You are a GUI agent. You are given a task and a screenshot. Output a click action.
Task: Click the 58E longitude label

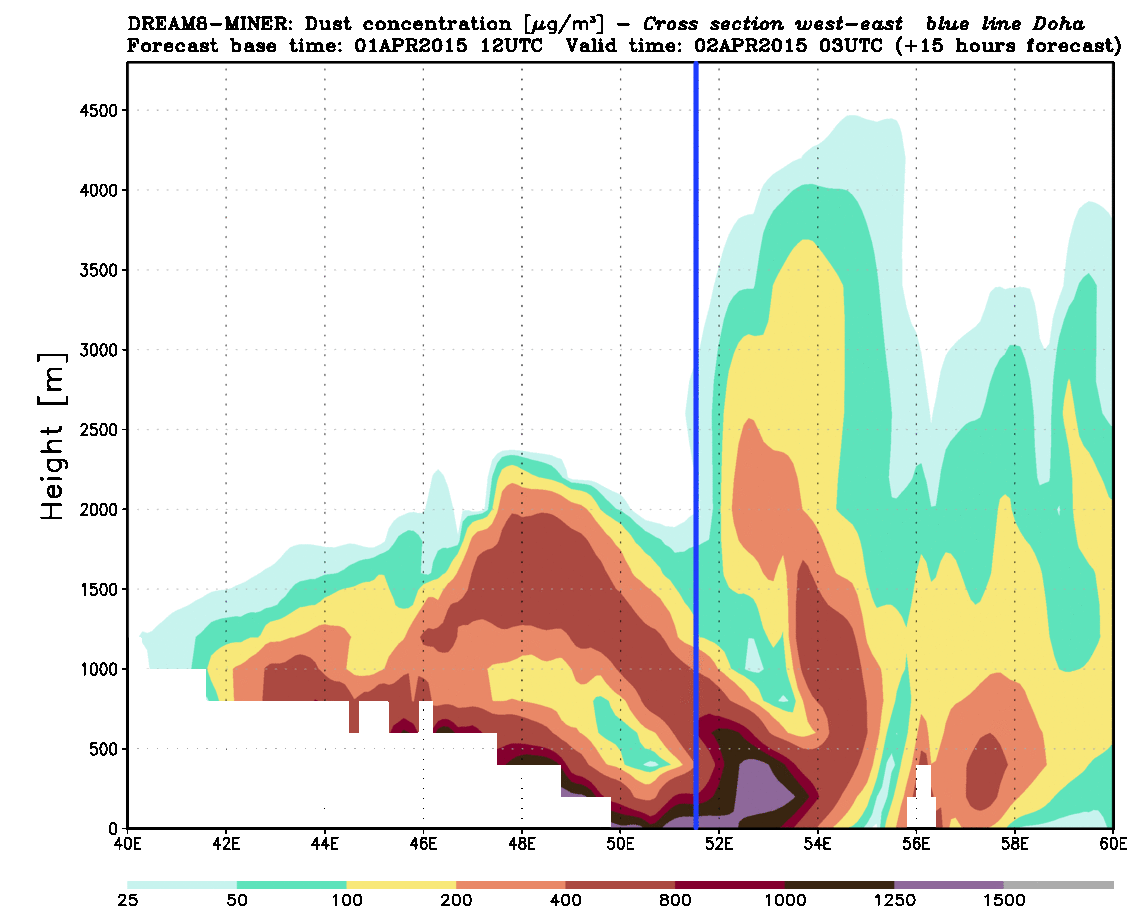tap(1015, 844)
